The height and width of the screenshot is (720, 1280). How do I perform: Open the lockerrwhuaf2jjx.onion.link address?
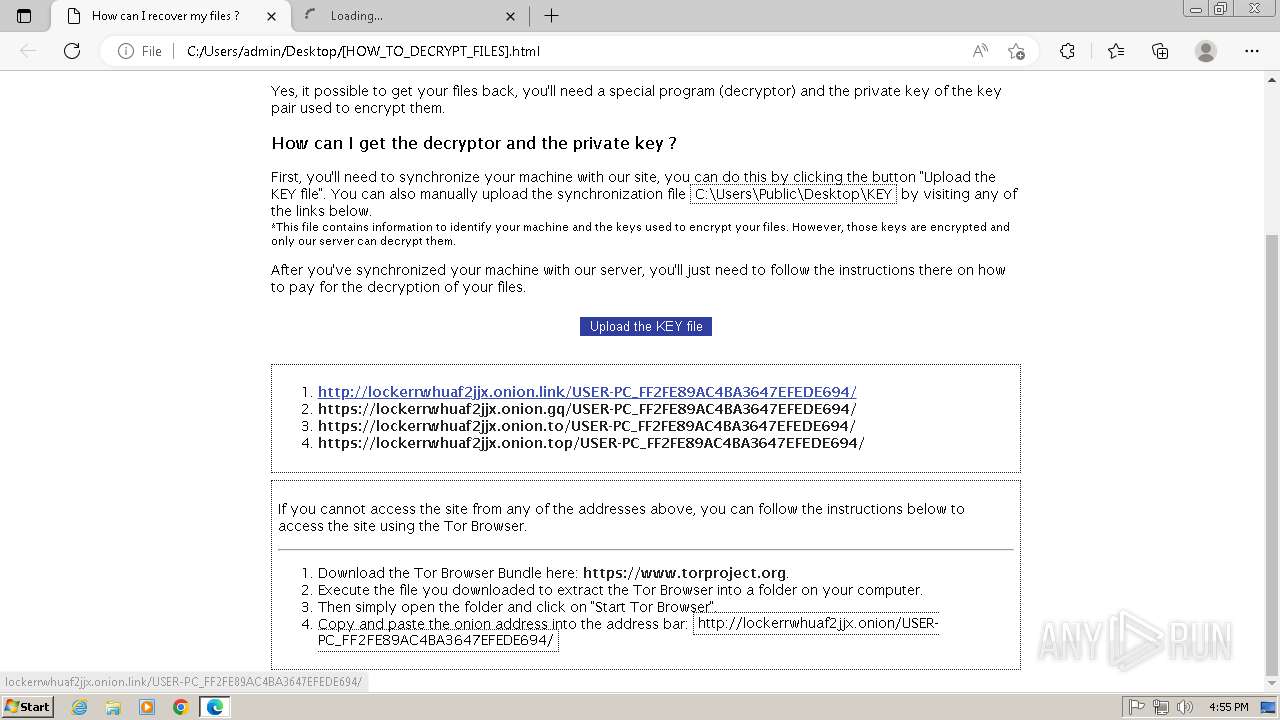pyautogui.click(x=587, y=392)
